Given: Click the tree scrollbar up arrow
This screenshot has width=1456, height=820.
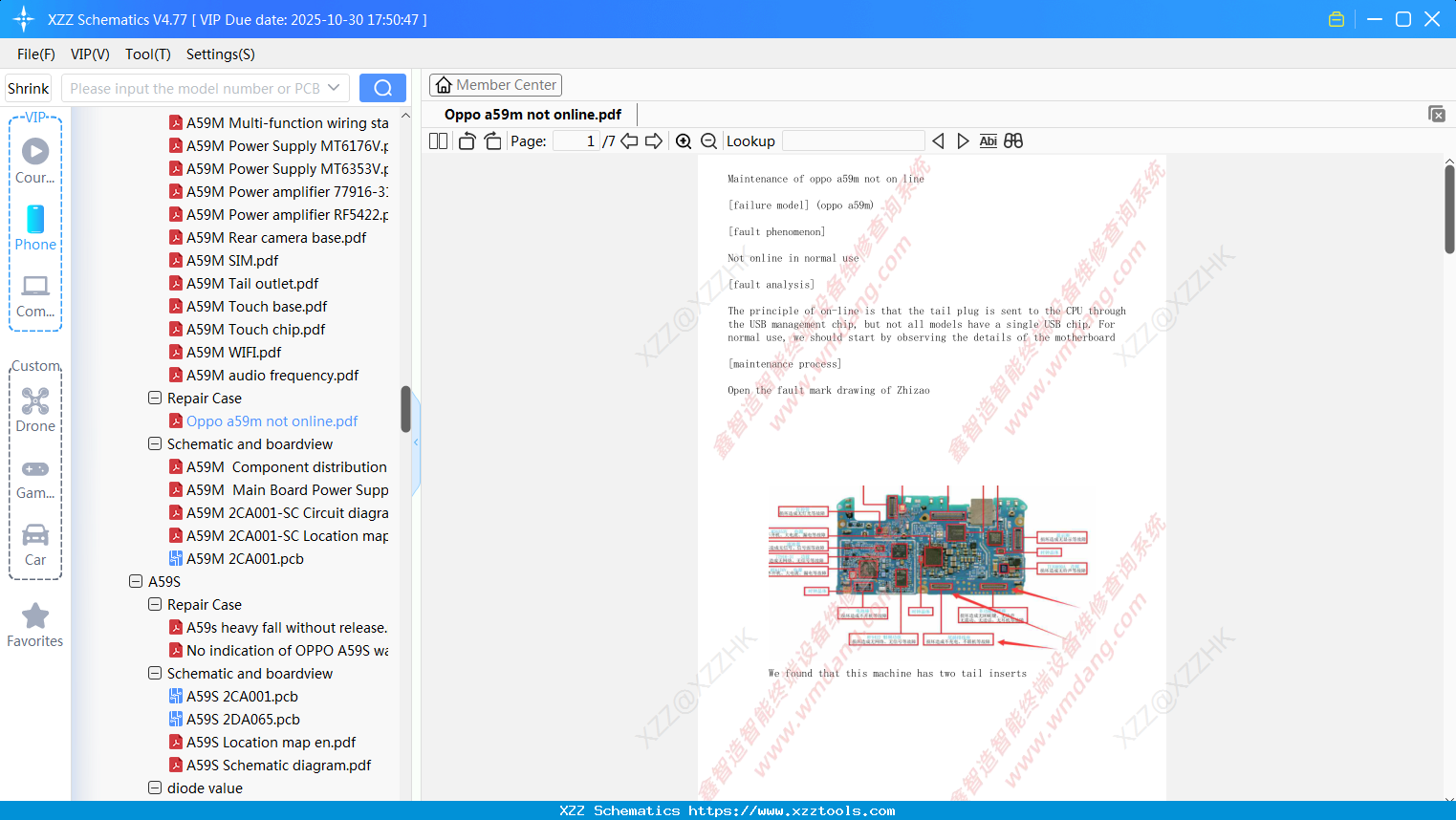Looking at the screenshot, I should (405, 115).
